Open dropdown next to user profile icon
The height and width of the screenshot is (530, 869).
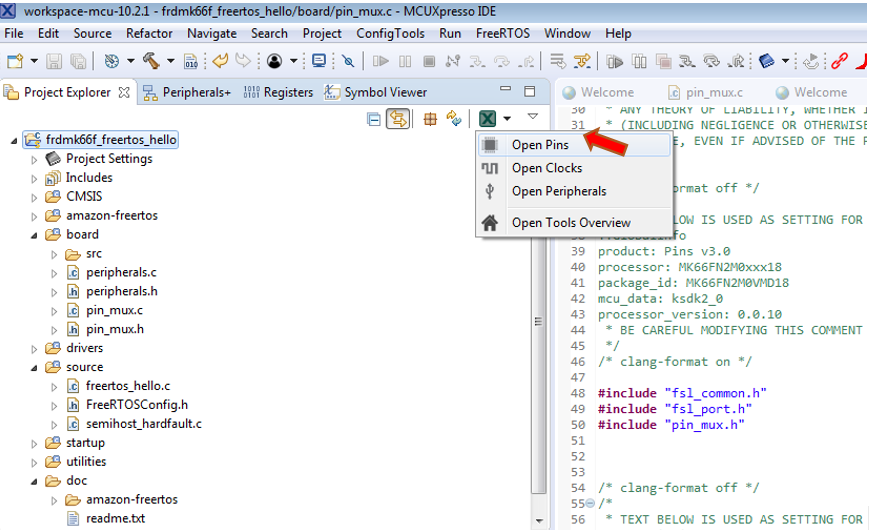point(293,61)
